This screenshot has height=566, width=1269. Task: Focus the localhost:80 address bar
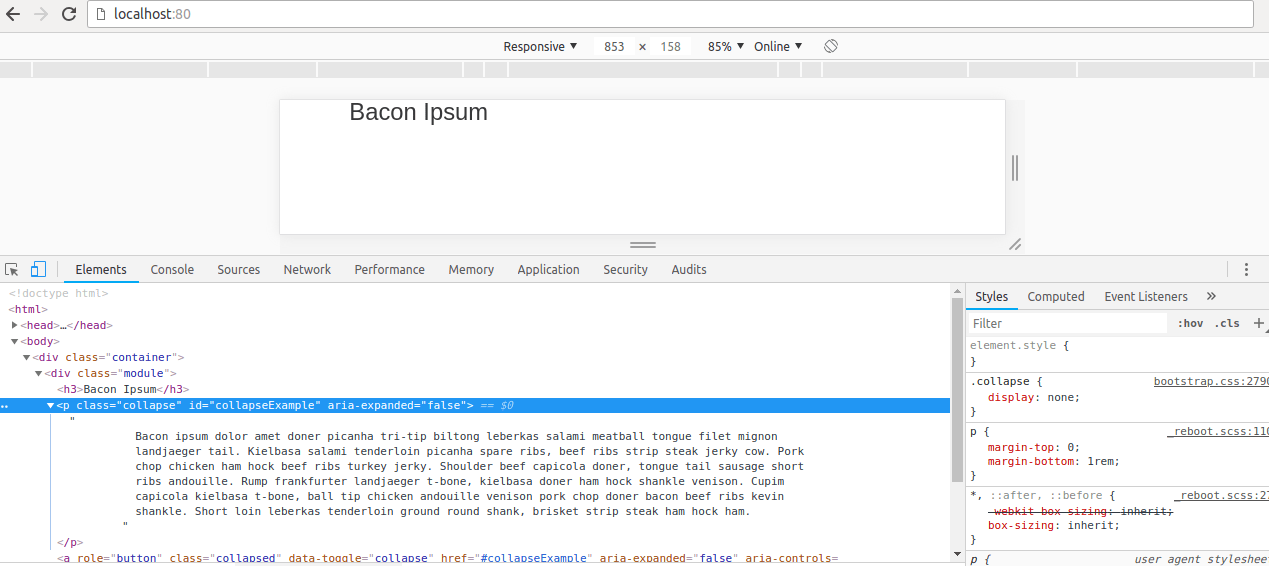pyautogui.click(x=670, y=14)
